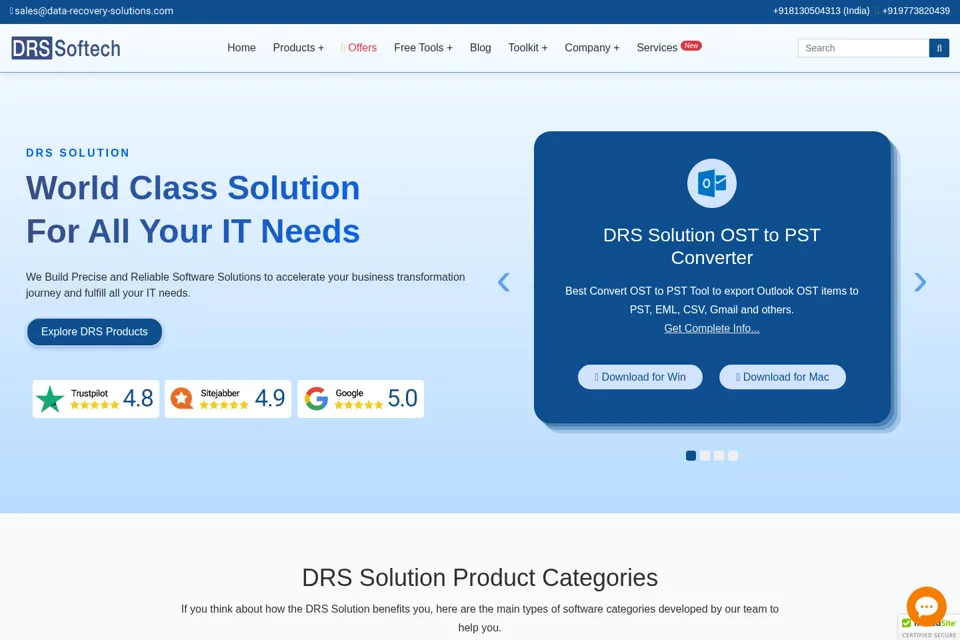This screenshot has width=960, height=640.
Task: Click the DRS Solution OST to PST Converter title
Action: pyautogui.click(x=711, y=246)
